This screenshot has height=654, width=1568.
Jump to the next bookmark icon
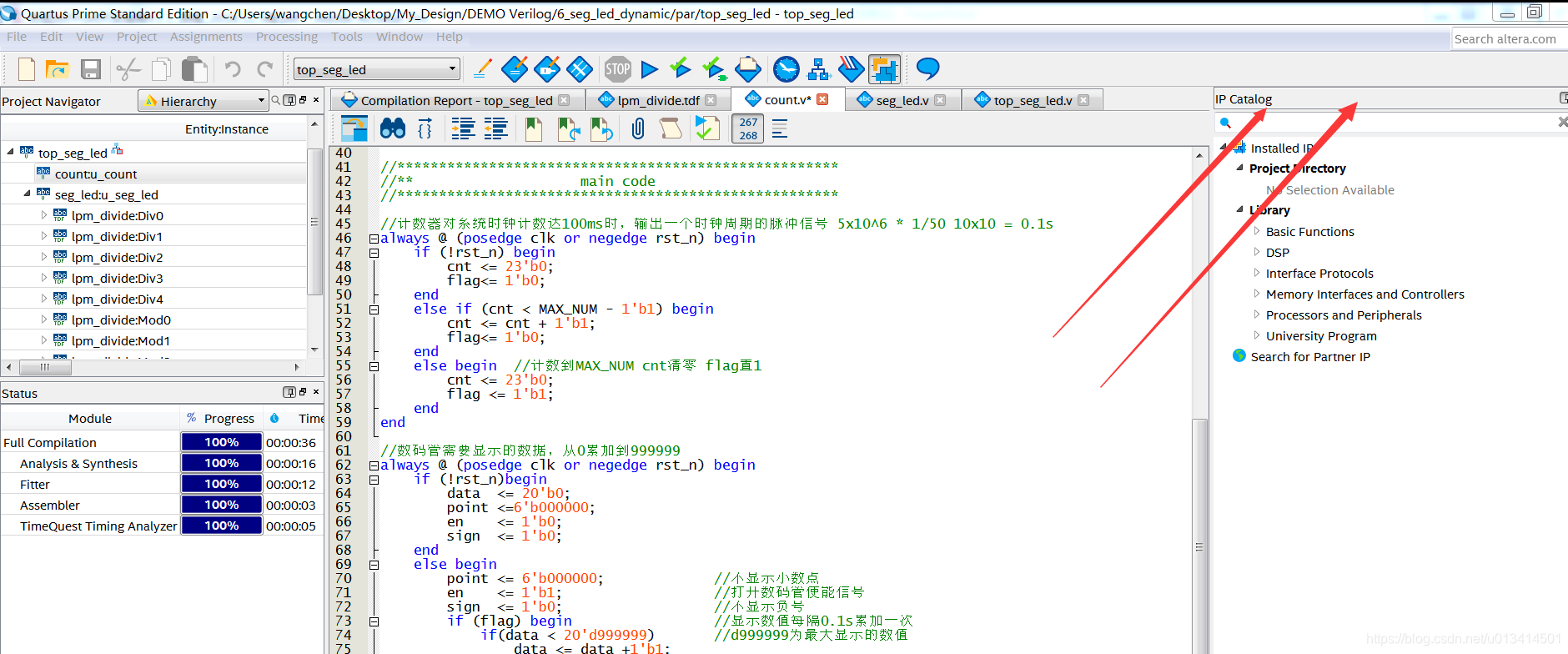point(569,128)
